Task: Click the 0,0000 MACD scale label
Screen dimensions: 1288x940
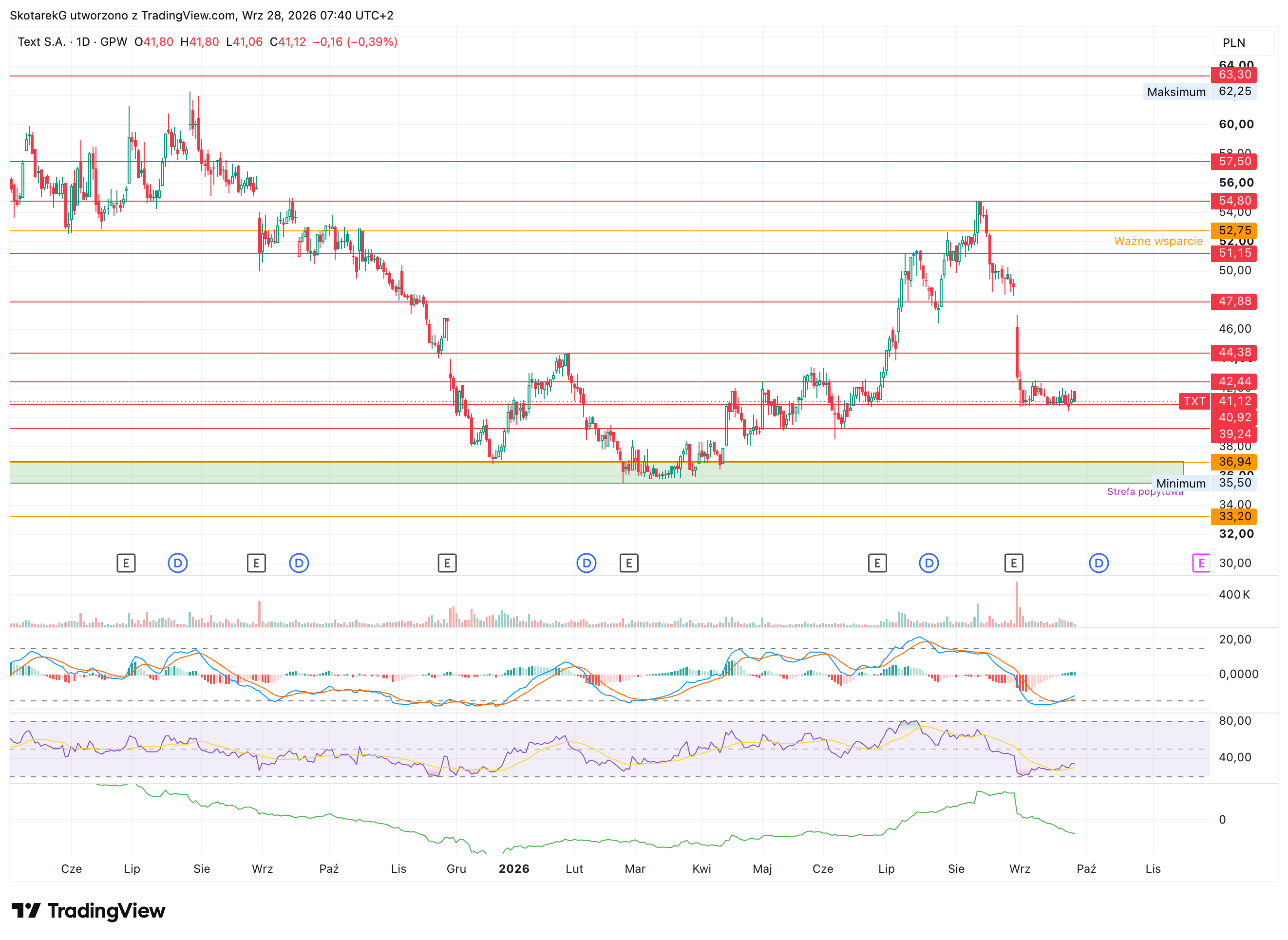Action: pos(1238,674)
